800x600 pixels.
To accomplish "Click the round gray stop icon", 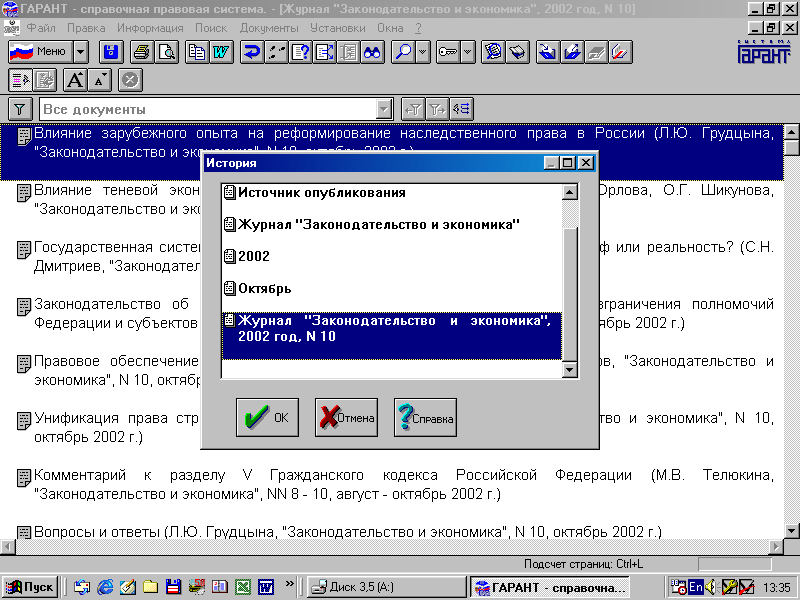I will (130, 80).
